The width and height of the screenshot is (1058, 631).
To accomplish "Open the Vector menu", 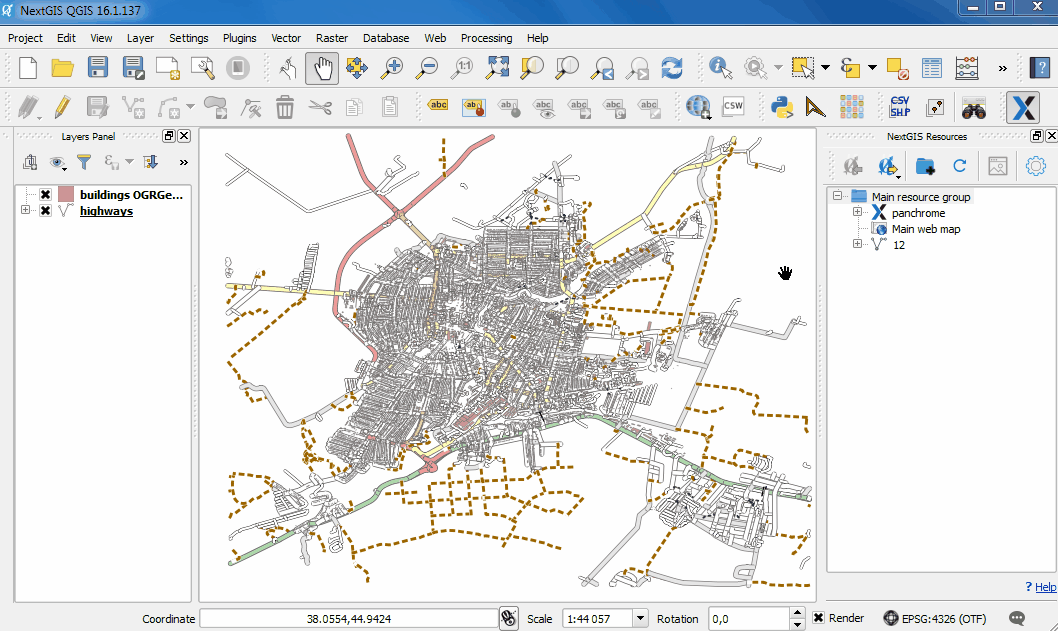I will (286, 38).
